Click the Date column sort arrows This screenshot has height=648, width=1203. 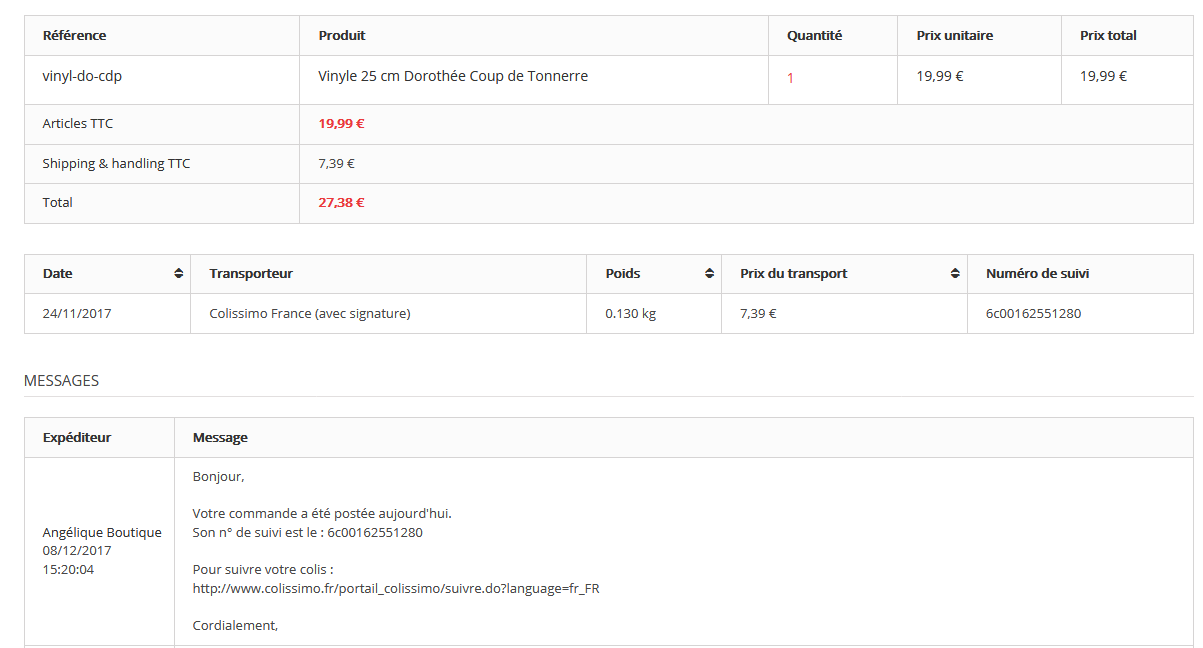click(x=178, y=274)
